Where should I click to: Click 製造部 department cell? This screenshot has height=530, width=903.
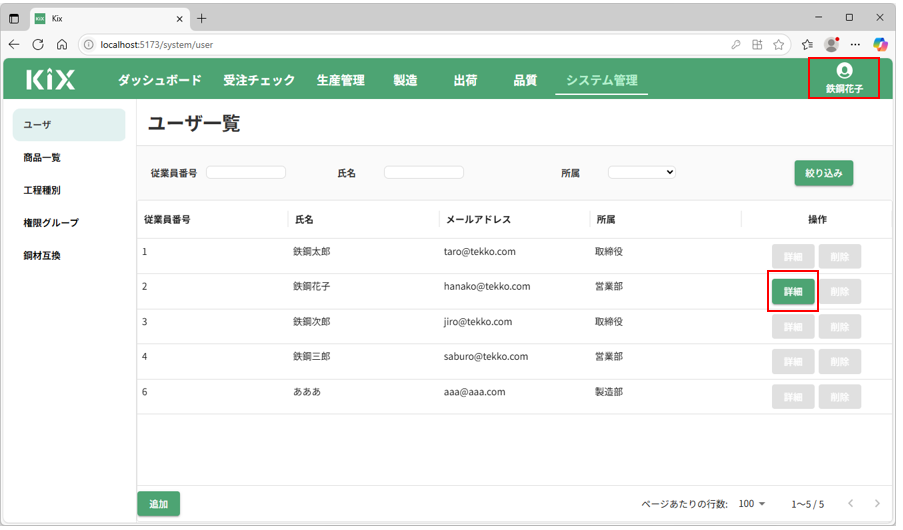click(609, 392)
